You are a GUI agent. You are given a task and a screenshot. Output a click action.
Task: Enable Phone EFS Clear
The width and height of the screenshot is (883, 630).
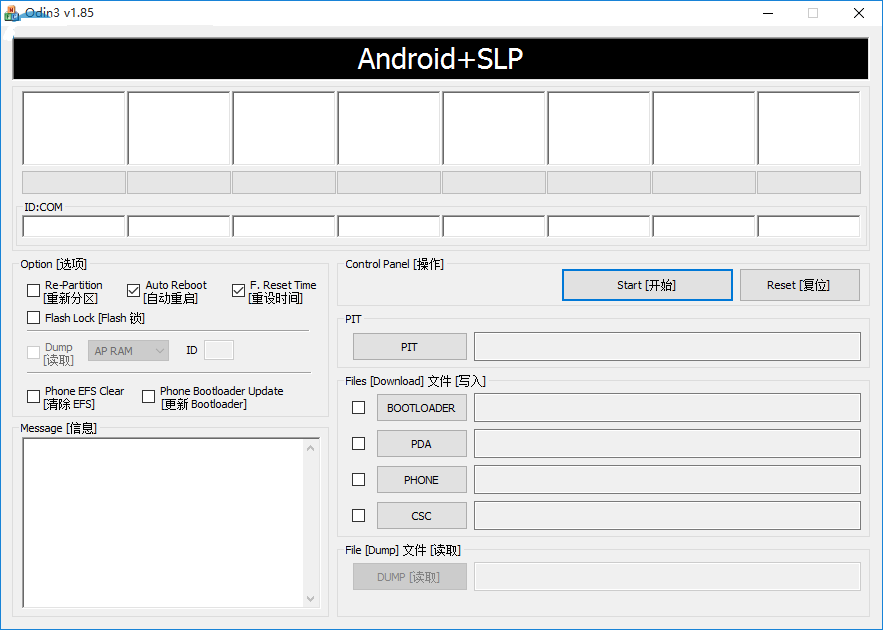pos(33,396)
